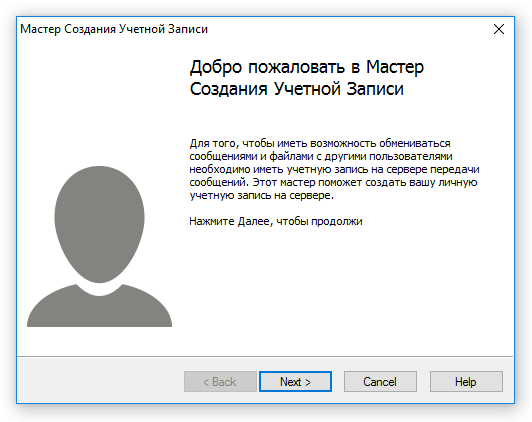Click the paragraph line starting Для того, чтобы
532x422 pixels.
tap(320, 143)
